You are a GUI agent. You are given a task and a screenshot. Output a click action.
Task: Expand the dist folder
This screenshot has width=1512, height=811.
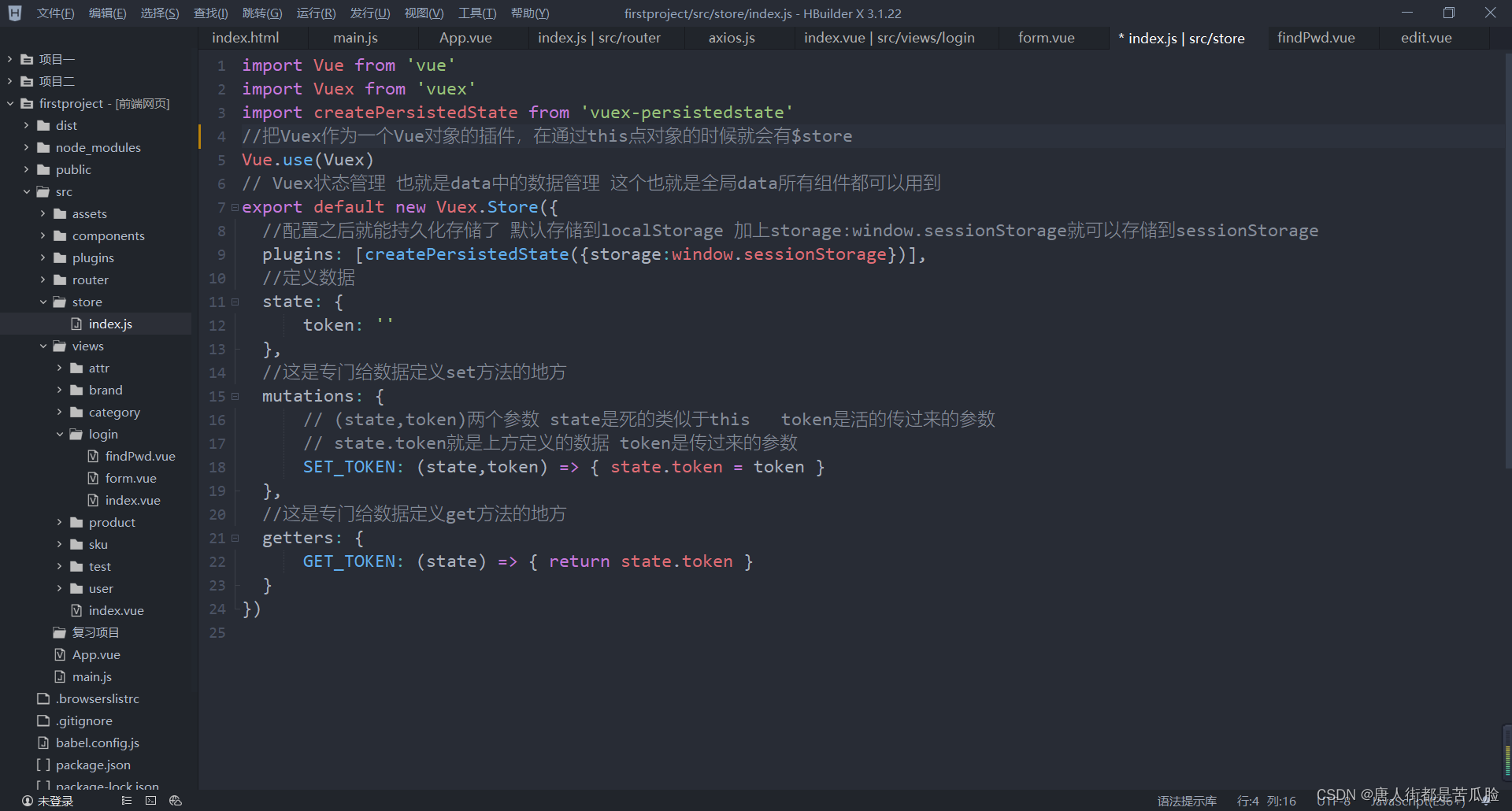pyautogui.click(x=26, y=125)
